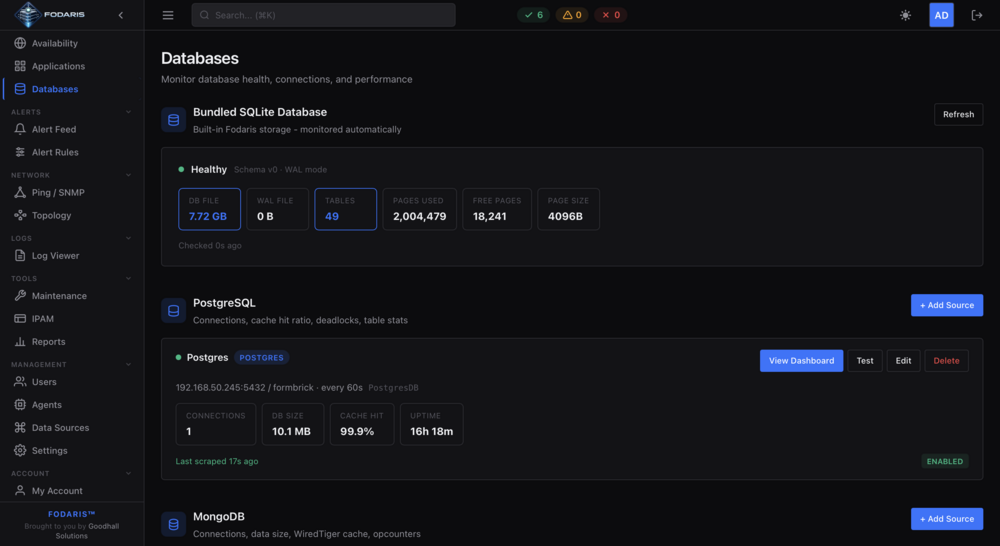Select the DB FILE 7.72 GB card
Screen dimensions: 1000x546
click(x=210, y=209)
